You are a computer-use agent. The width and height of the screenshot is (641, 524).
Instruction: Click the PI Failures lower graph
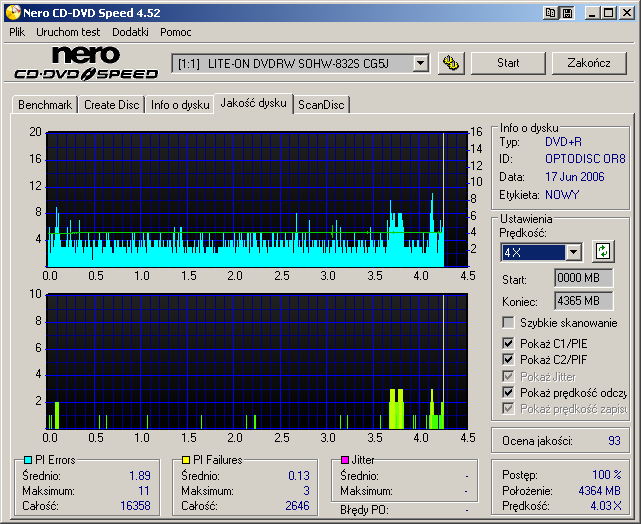point(257,361)
